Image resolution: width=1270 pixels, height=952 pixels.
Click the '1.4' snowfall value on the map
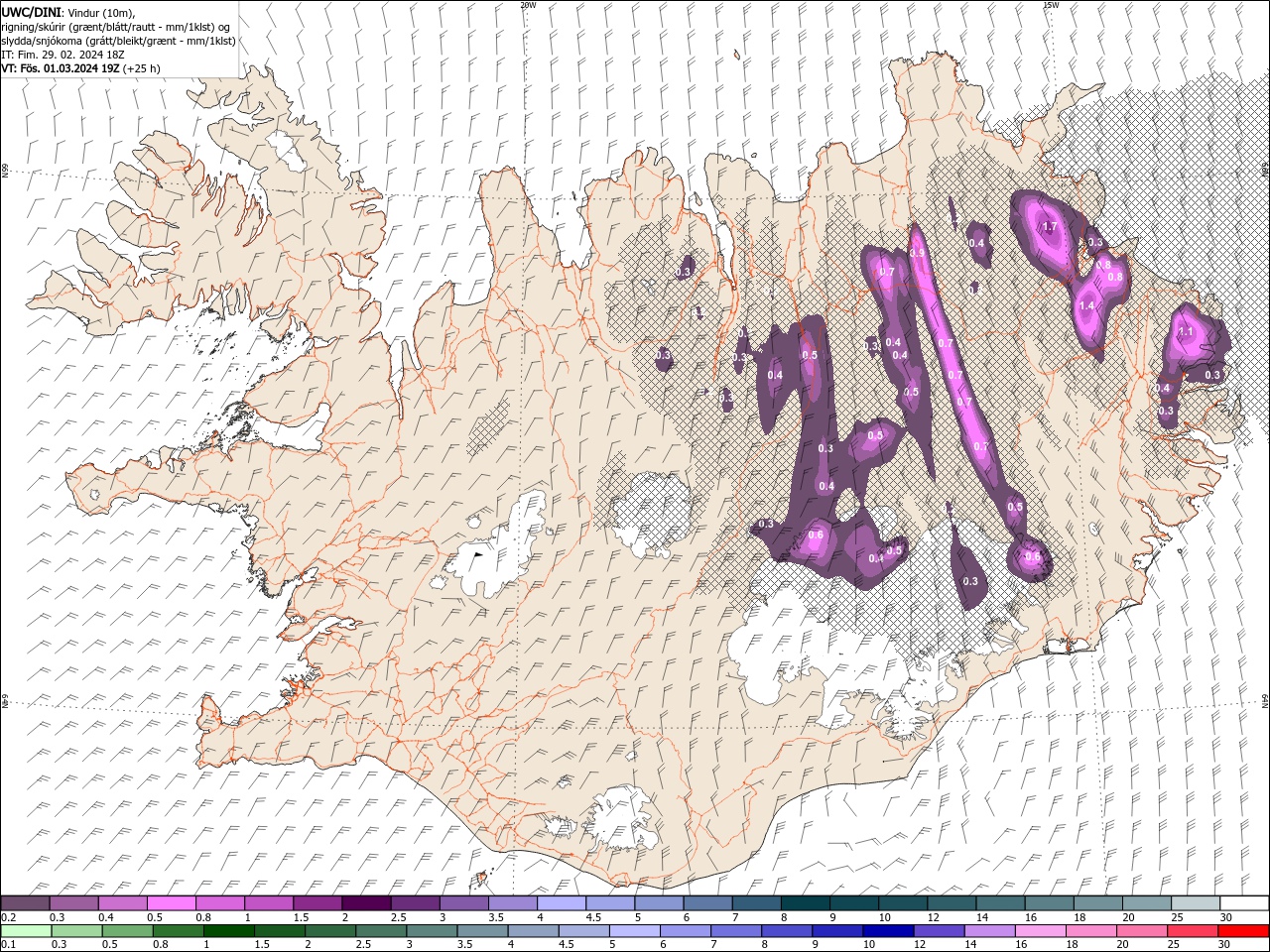coord(1086,306)
